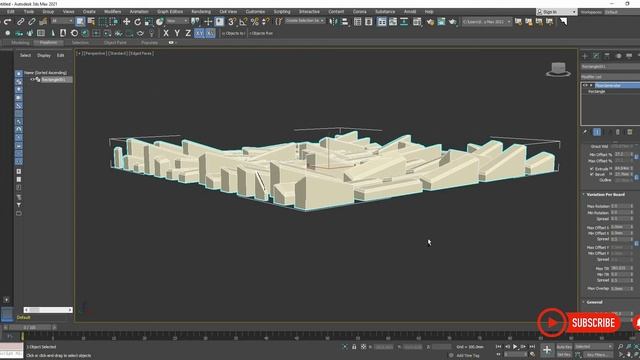Open the Graph Editors menu

tap(170, 12)
